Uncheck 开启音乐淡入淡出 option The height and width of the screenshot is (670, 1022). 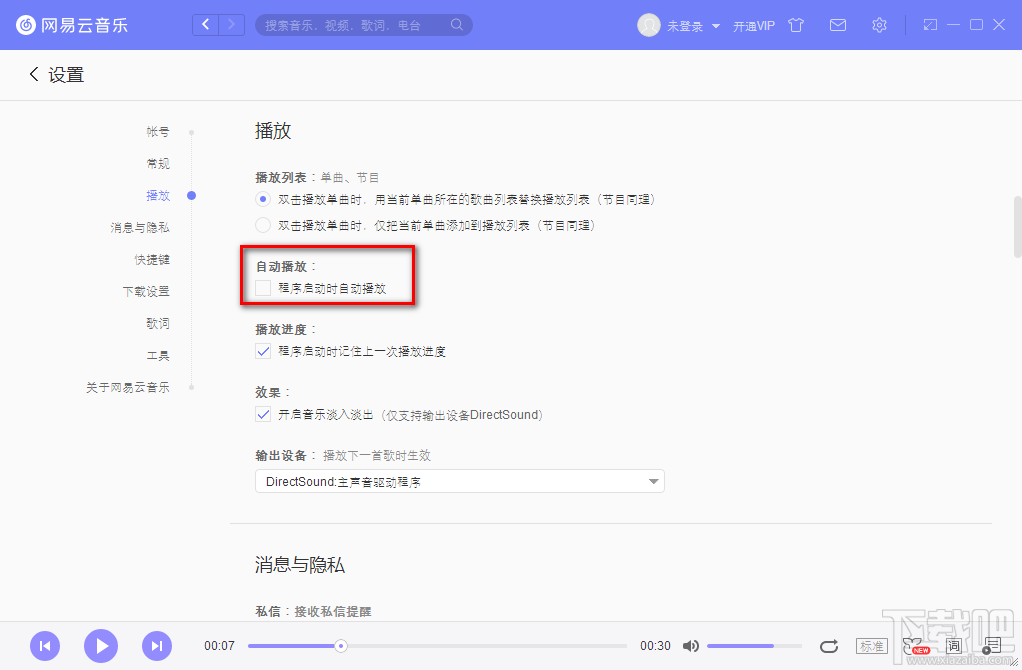(262, 414)
